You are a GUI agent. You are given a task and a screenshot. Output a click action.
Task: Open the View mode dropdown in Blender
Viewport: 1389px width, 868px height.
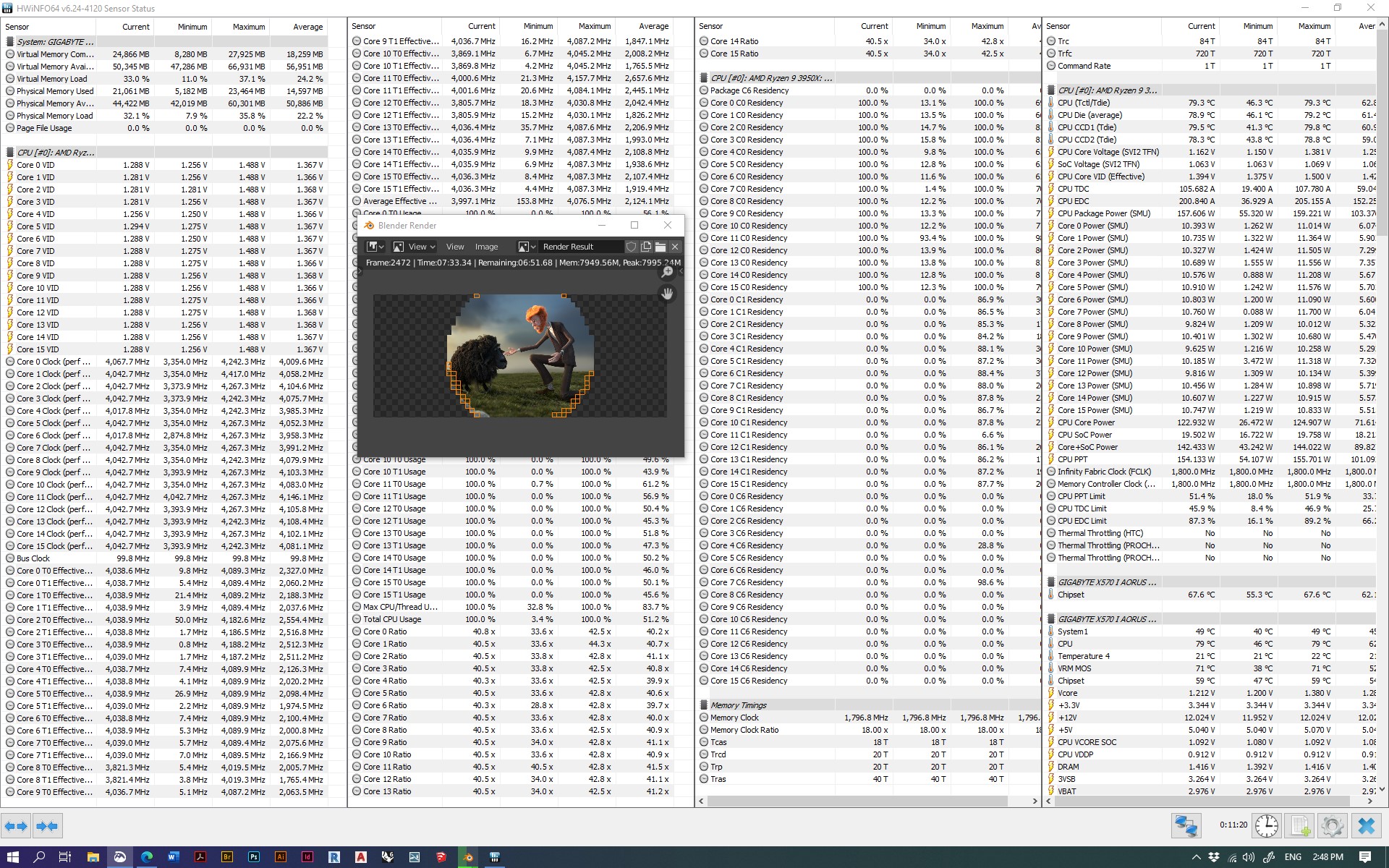click(414, 247)
